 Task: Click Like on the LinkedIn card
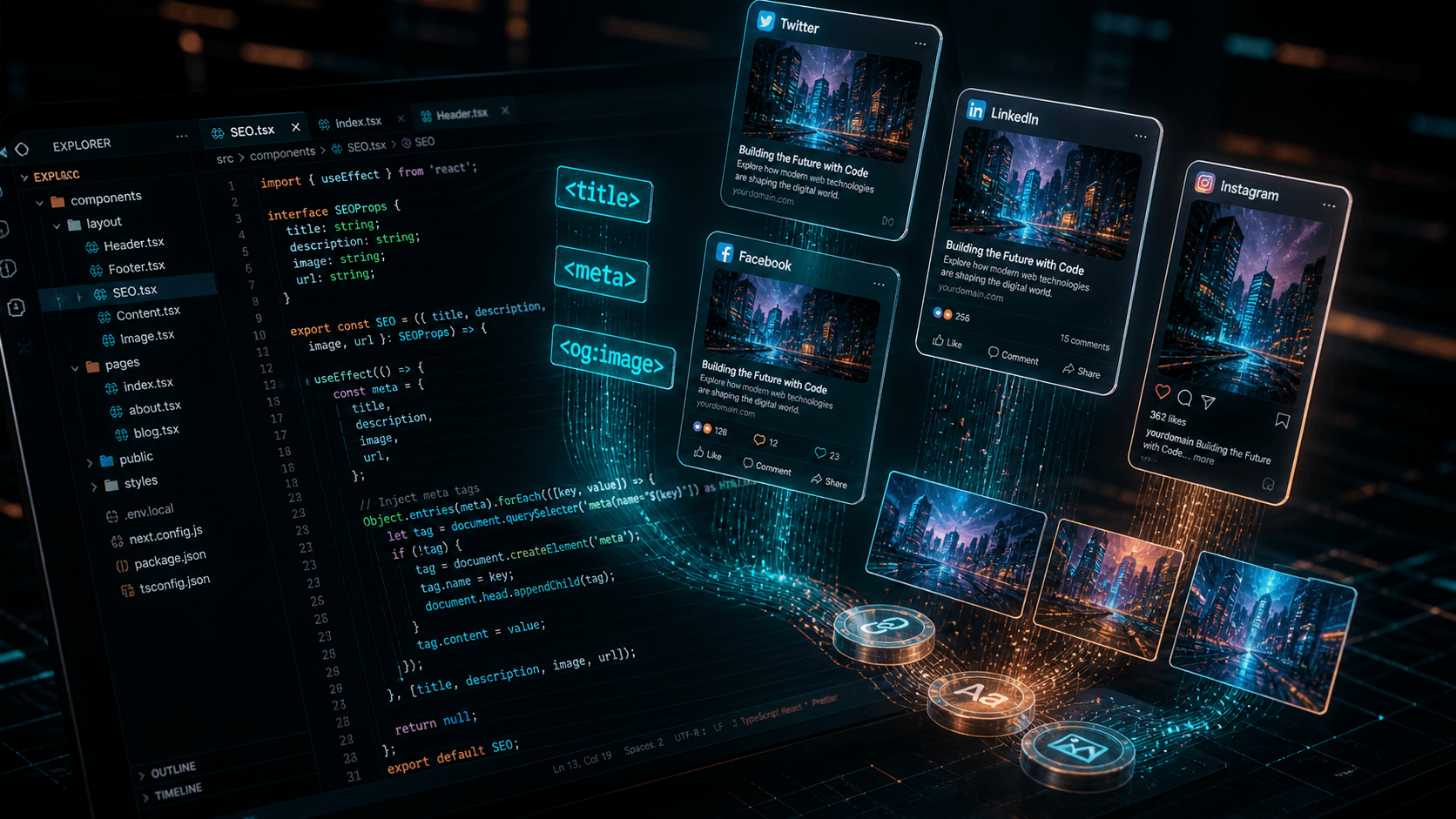(x=947, y=342)
